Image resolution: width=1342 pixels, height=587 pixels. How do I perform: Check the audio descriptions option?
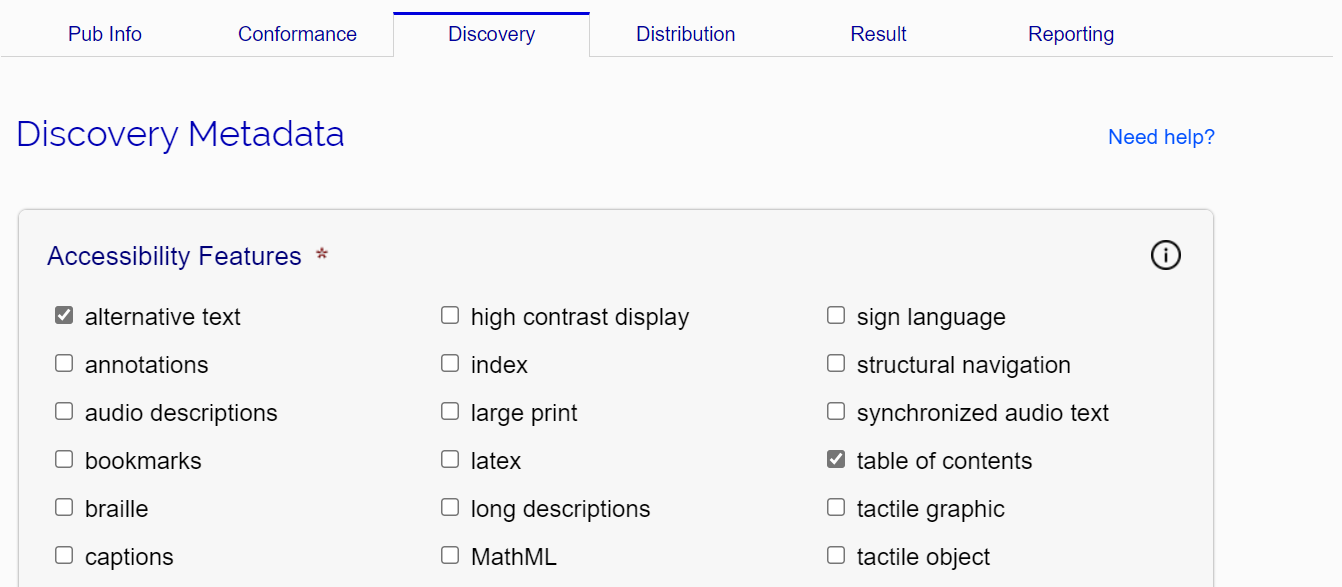pos(64,412)
